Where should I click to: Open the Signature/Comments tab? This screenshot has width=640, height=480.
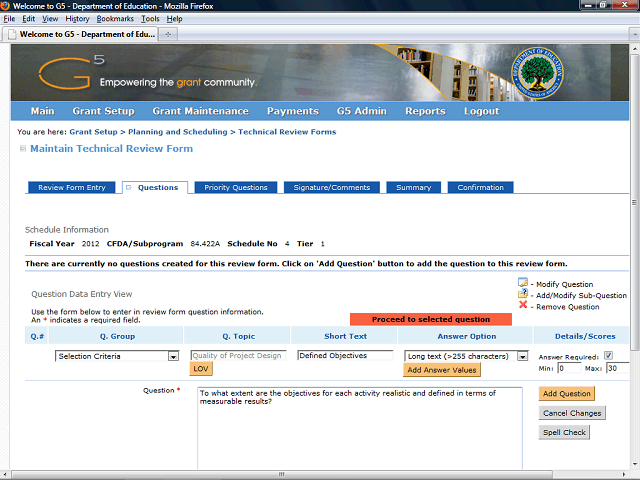click(x=332, y=187)
